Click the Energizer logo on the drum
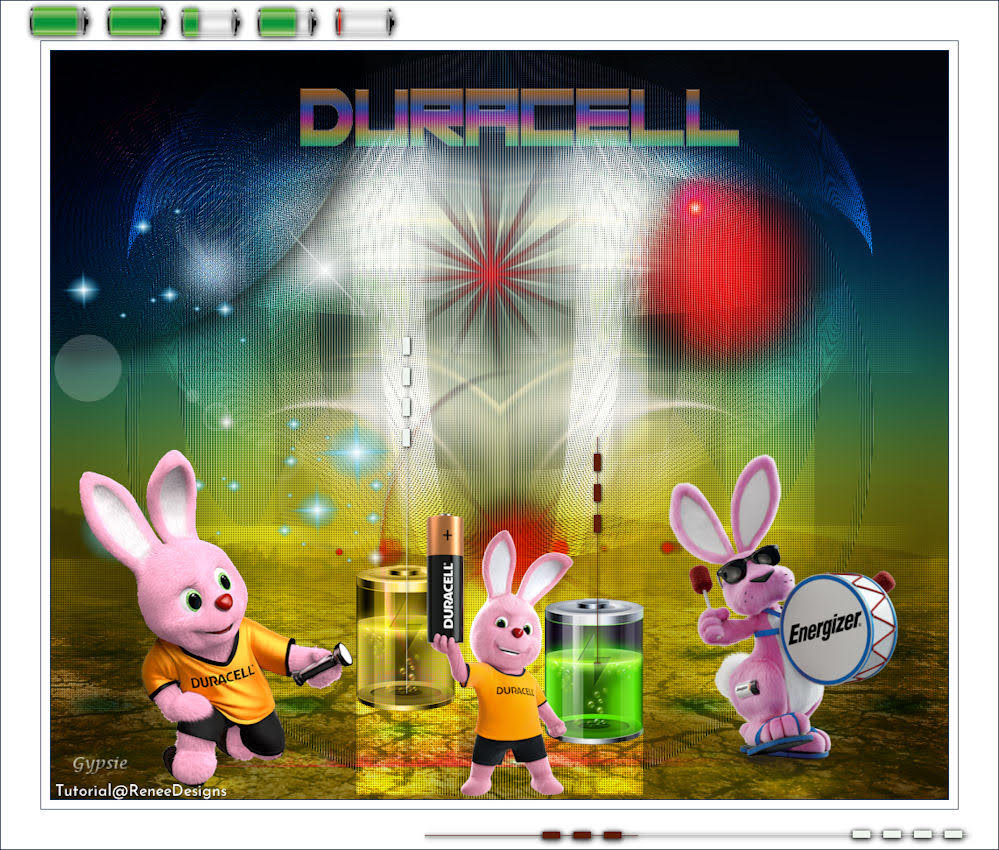Screen dimensions: 999x850 click(825, 628)
